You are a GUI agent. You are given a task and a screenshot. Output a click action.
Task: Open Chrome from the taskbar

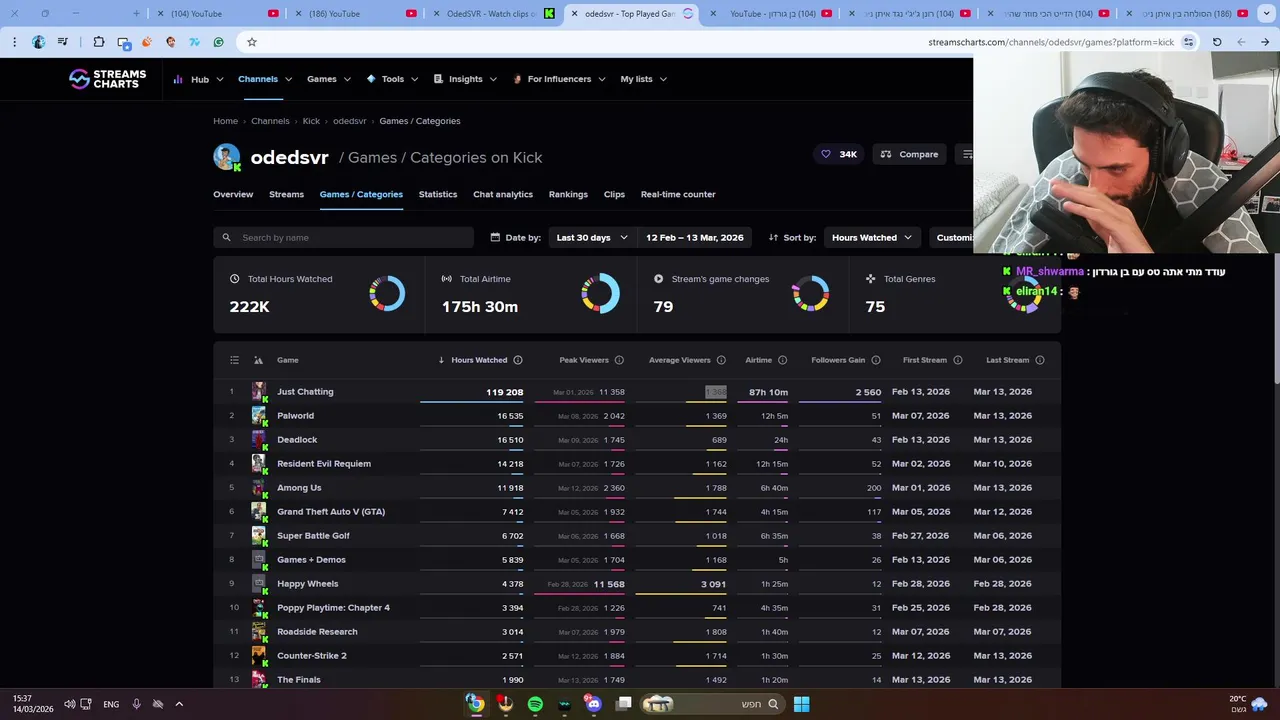point(476,704)
